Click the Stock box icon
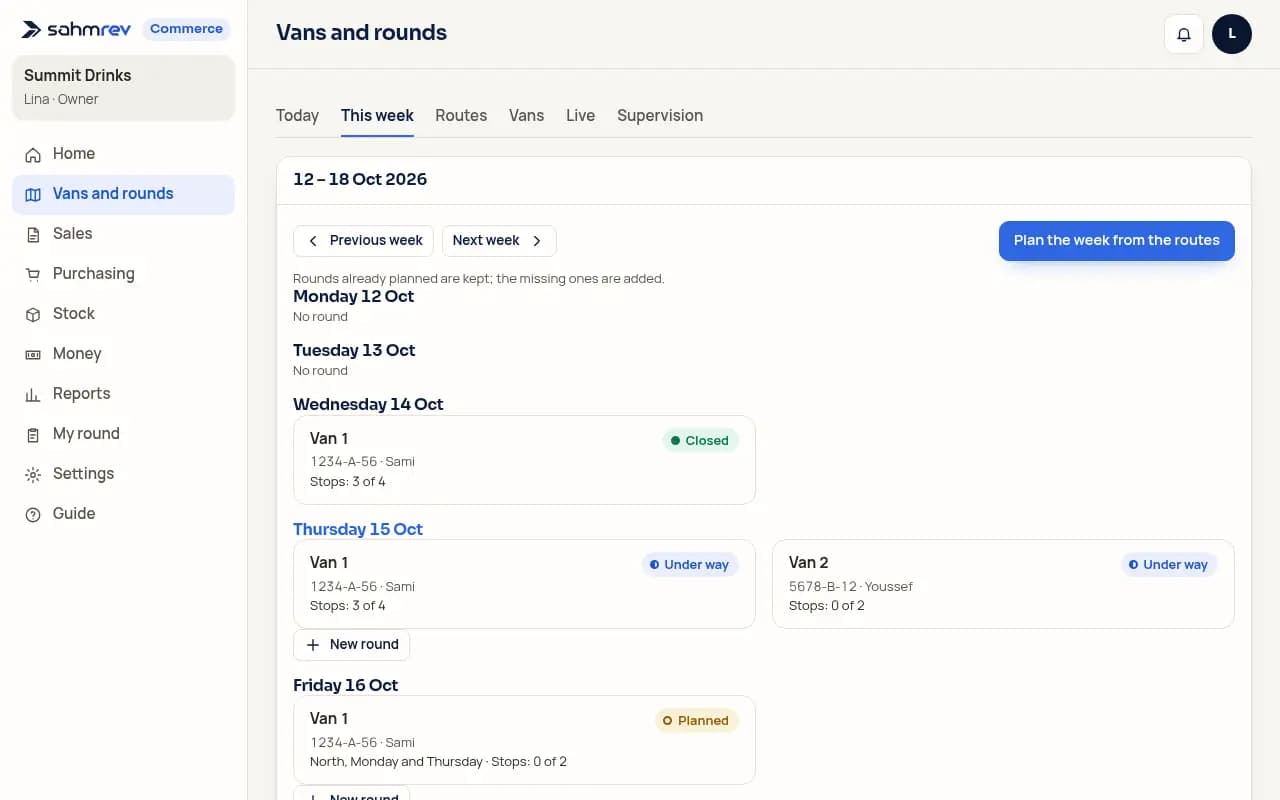Viewport: 1280px width, 800px height. click(x=33, y=314)
